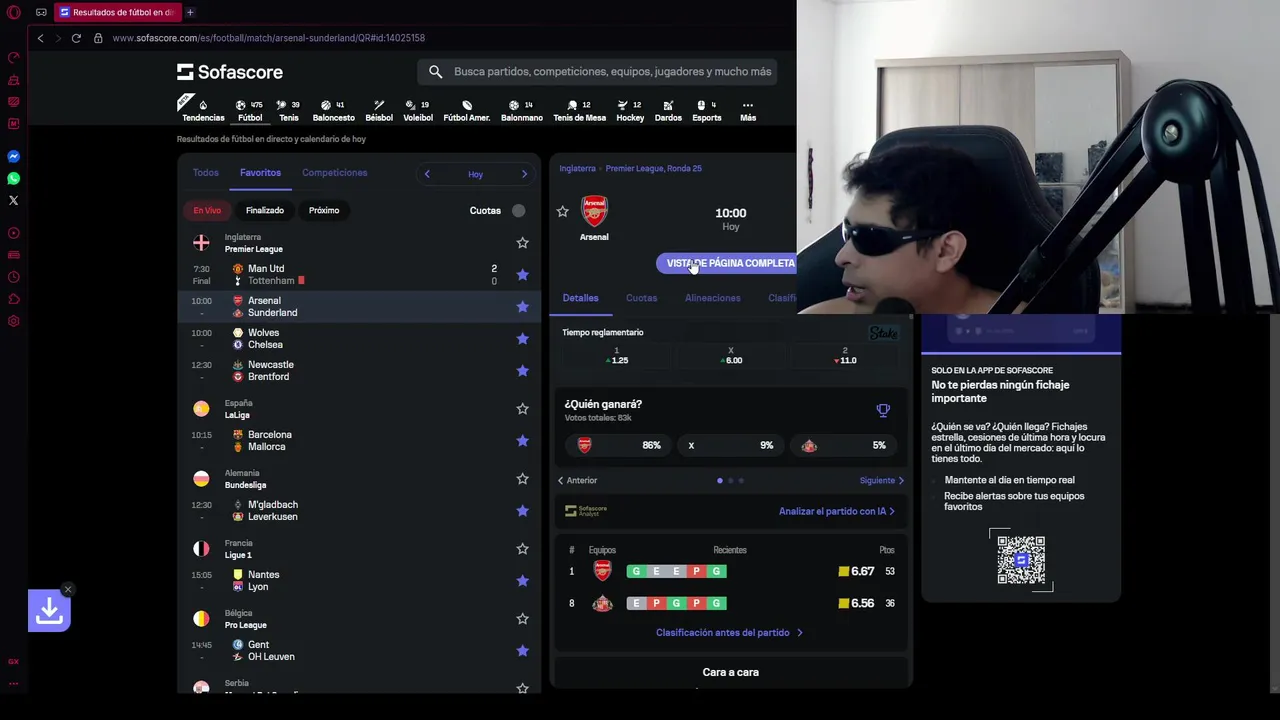
Task: Switch to the Favoritos tab
Action: pyautogui.click(x=260, y=173)
